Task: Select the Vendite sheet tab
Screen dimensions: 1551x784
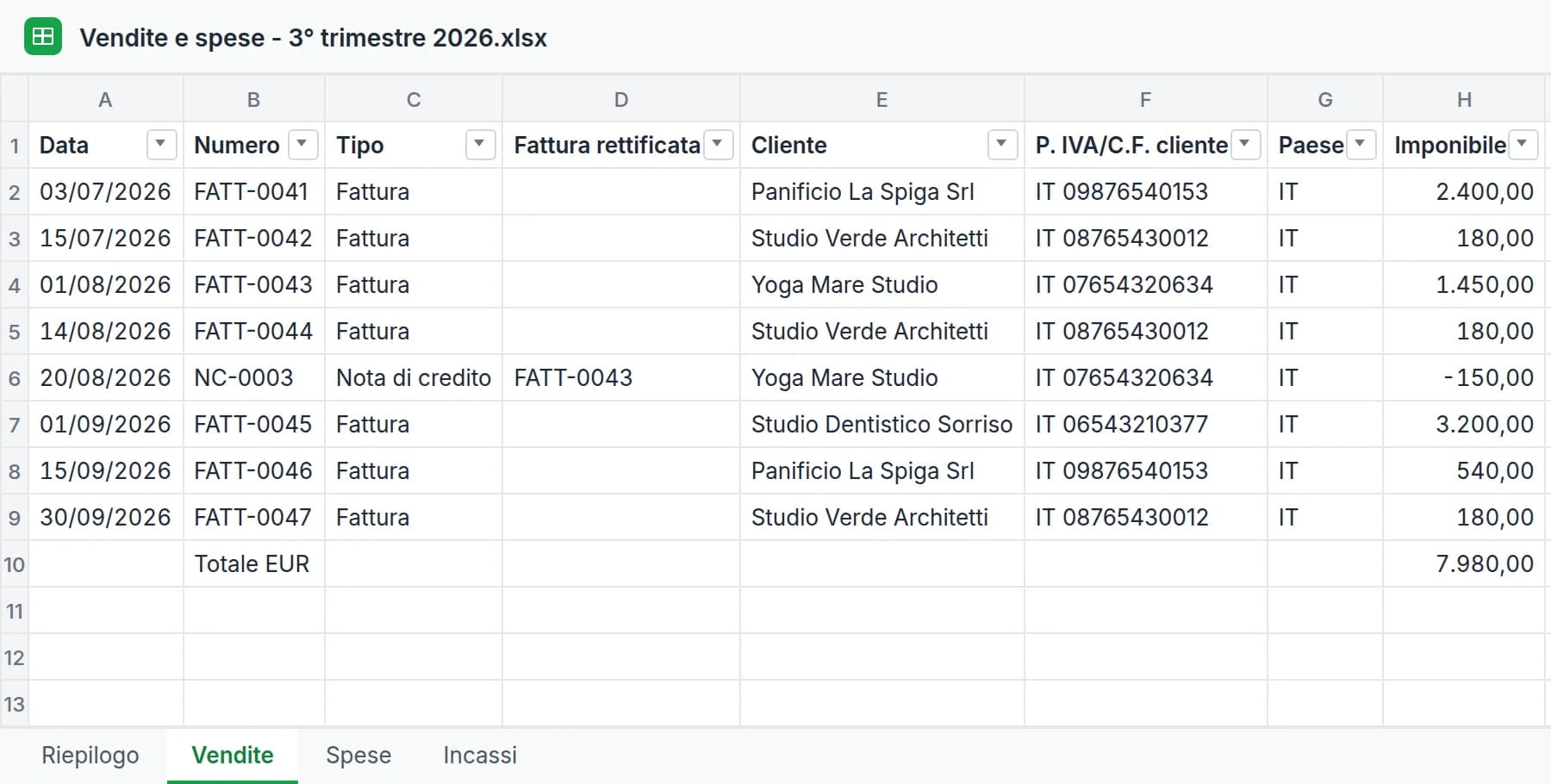Action: click(233, 756)
